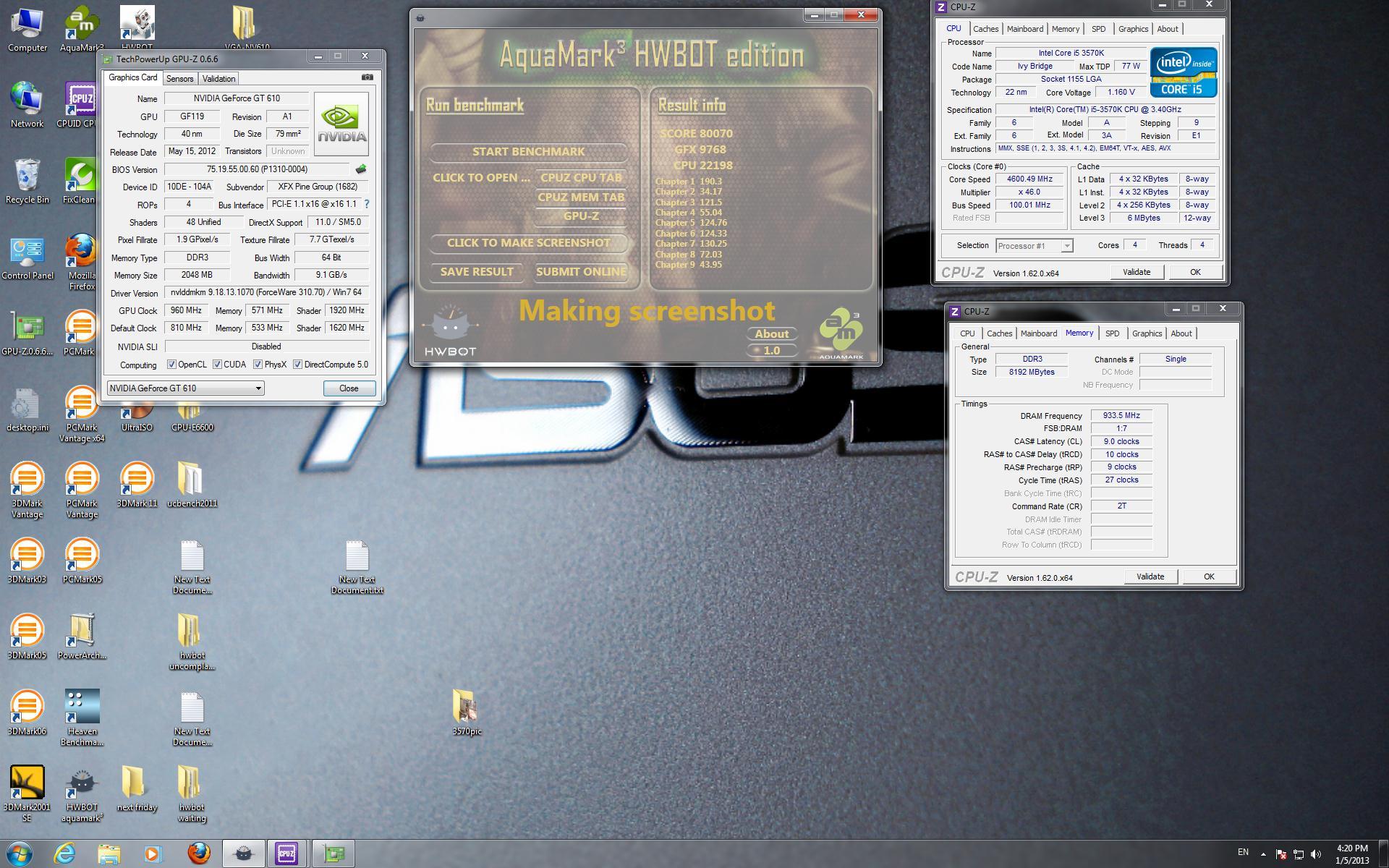The width and height of the screenshot is (1389, 868).
Task: Open 'hwbot waiting' folder
Action: click(192, 793)
